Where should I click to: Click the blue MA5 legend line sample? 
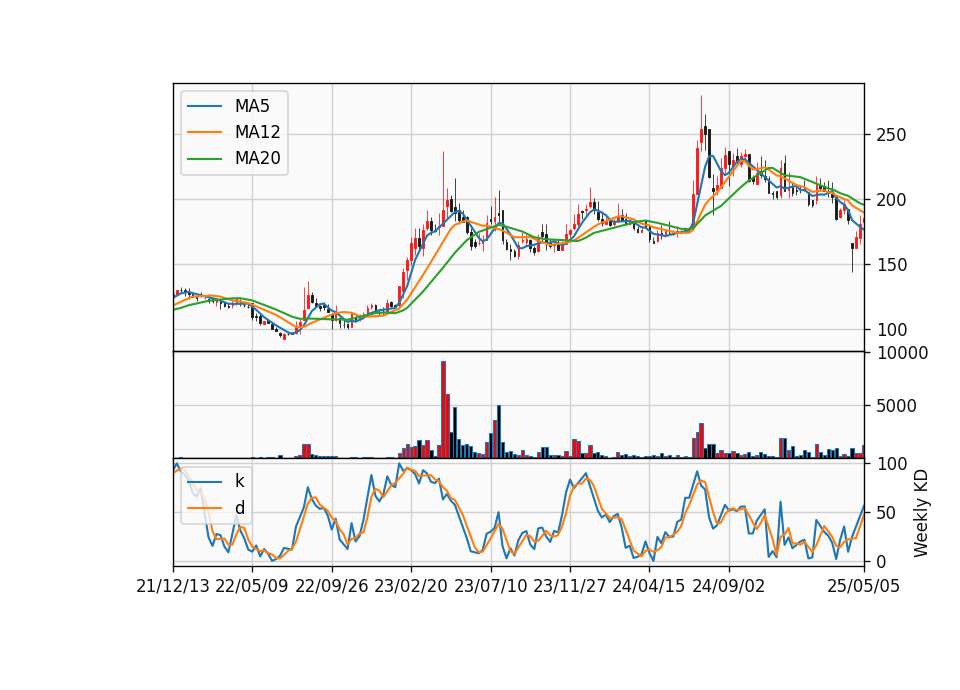[x=204, y=107]
